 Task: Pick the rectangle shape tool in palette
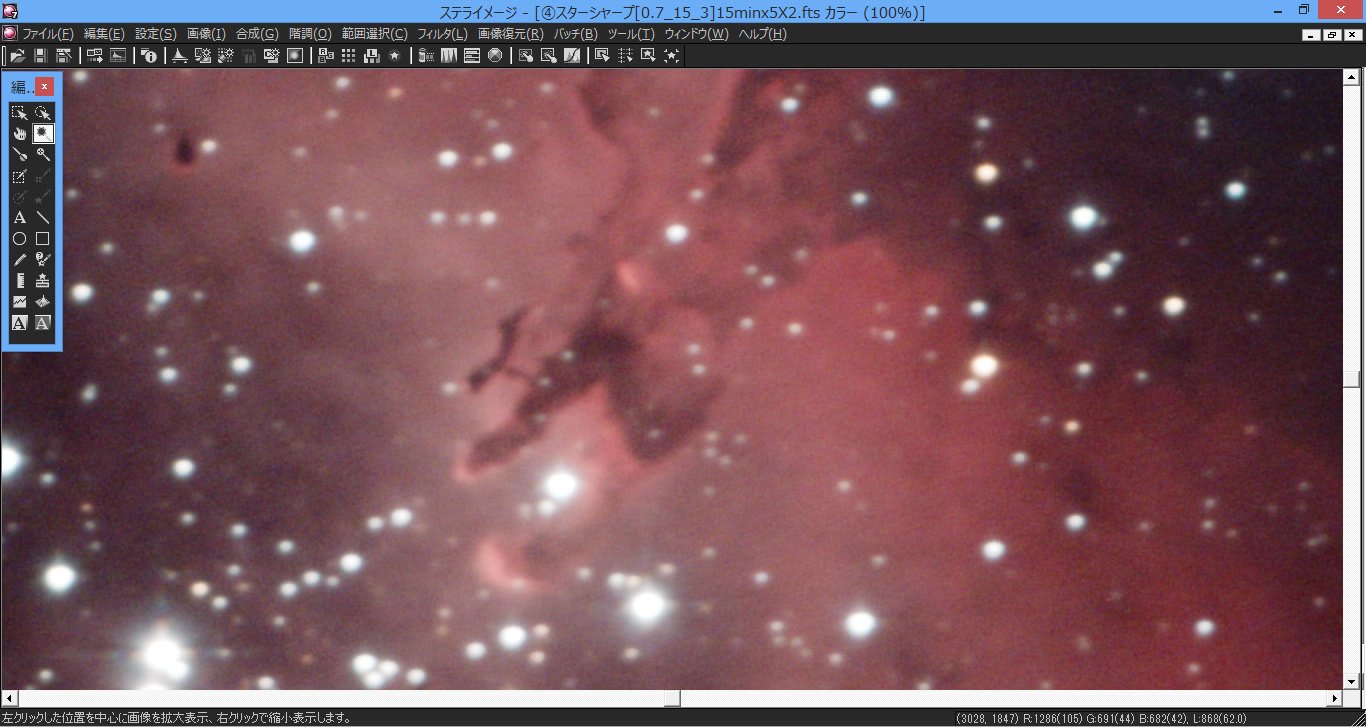tap(43, 239)
